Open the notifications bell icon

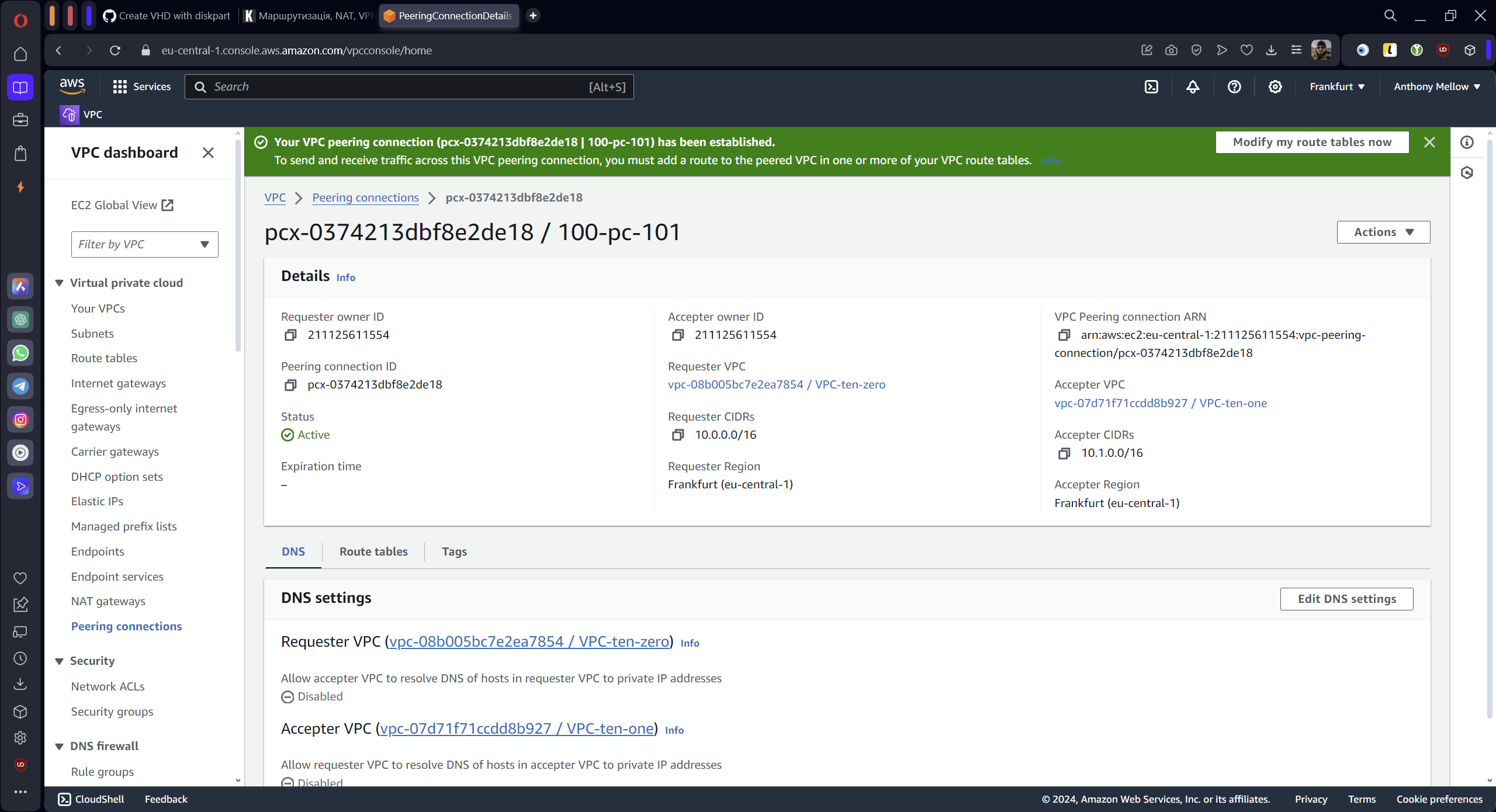click(1192, 86)
